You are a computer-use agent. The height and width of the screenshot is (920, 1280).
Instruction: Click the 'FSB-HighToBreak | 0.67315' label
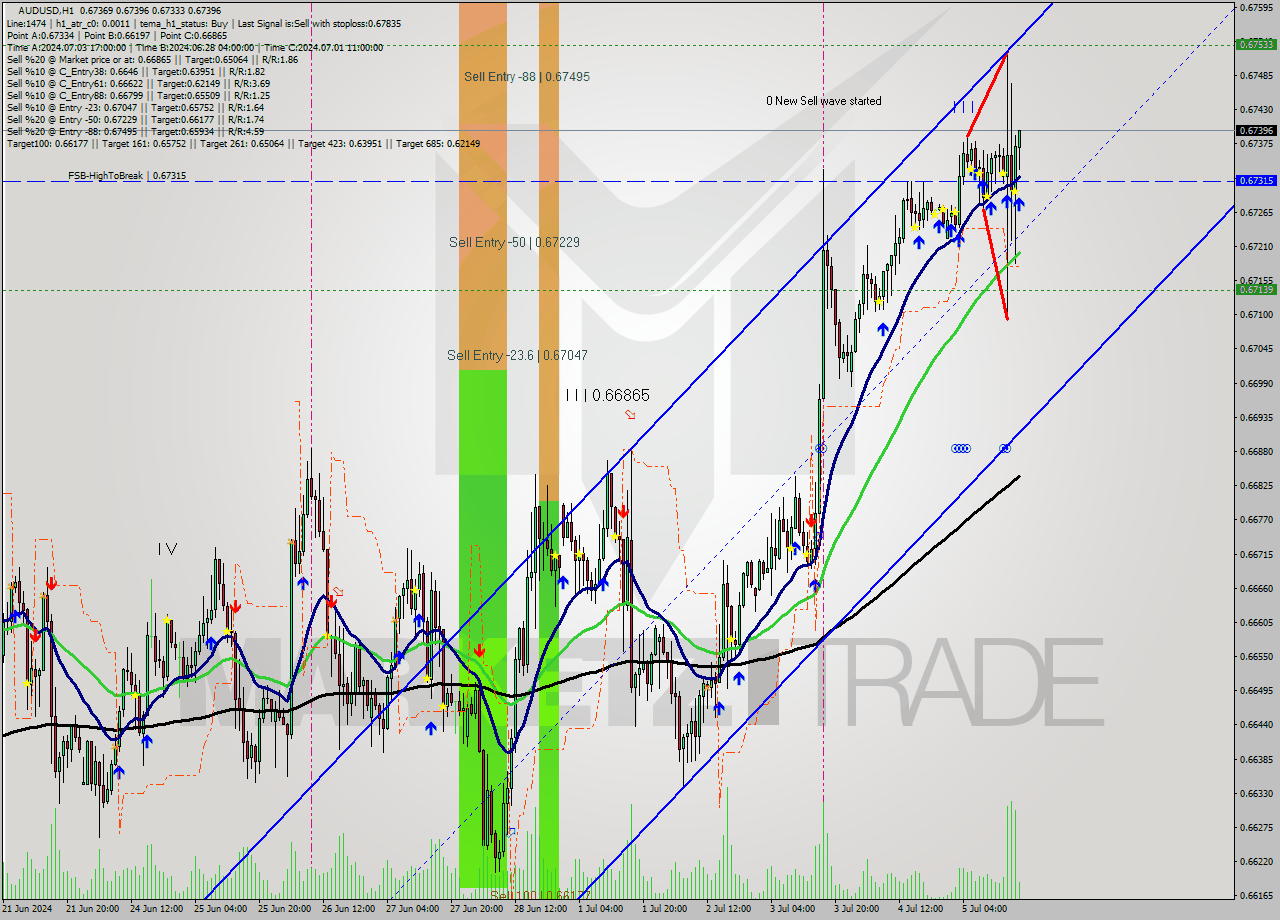(127, 176)
